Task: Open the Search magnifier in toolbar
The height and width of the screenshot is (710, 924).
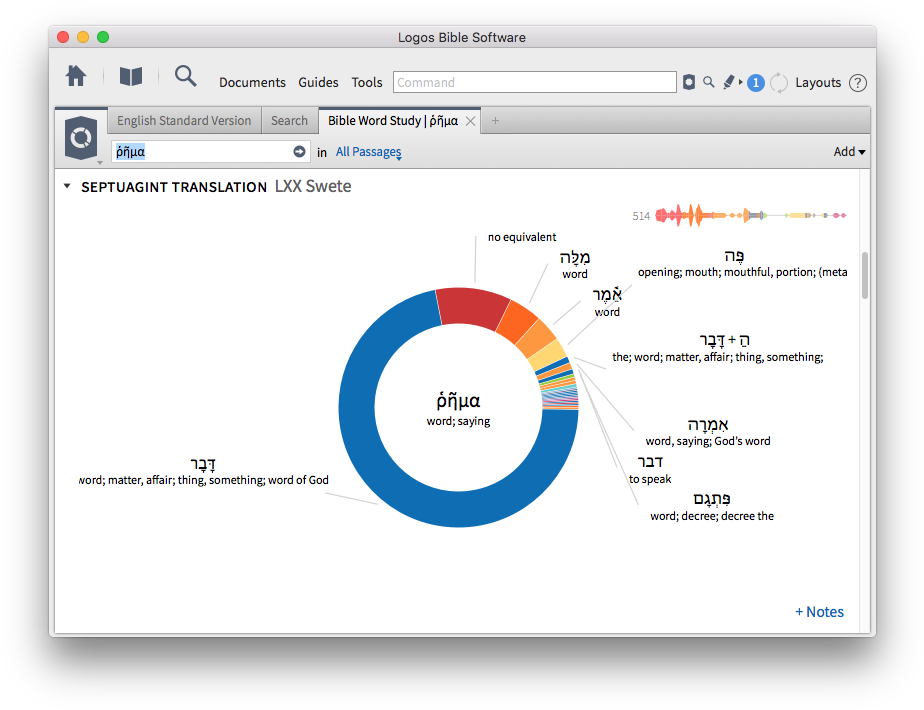Action: coord(186,77)
